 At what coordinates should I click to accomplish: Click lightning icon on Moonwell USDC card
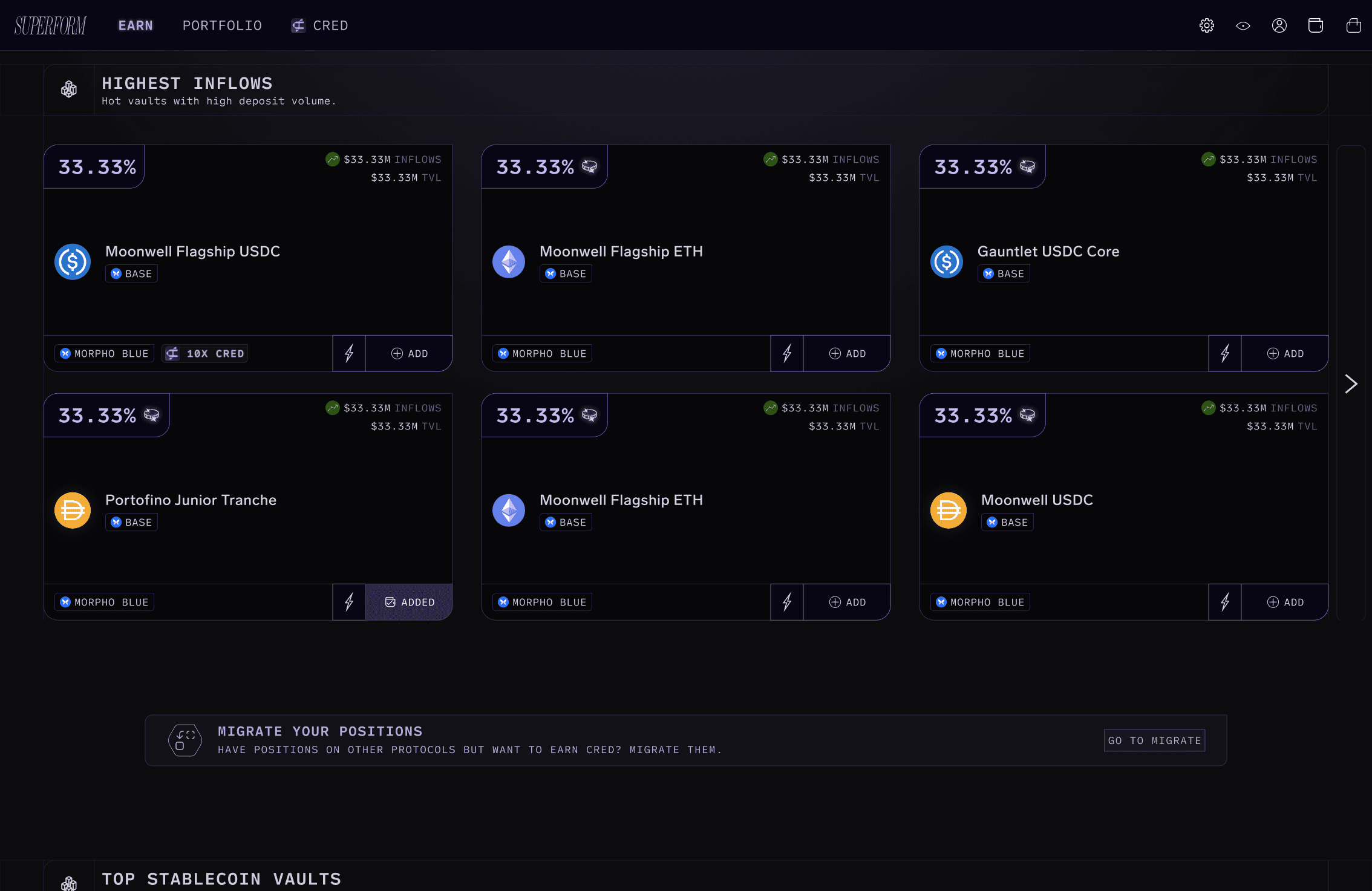coord(1225,602)
